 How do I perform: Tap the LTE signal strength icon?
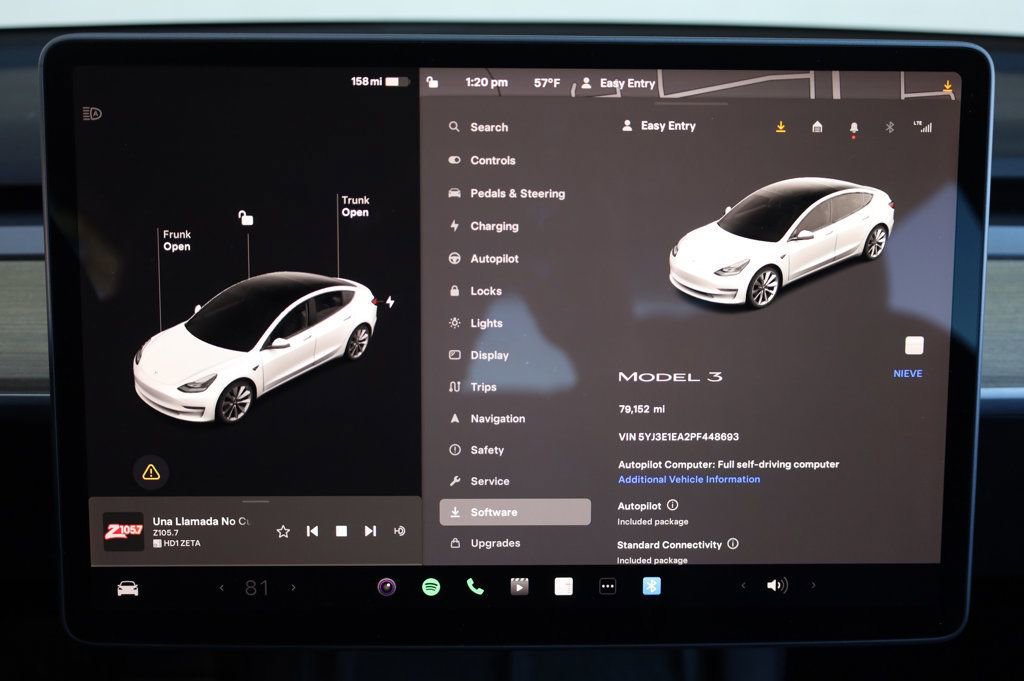tap(923, 127)
